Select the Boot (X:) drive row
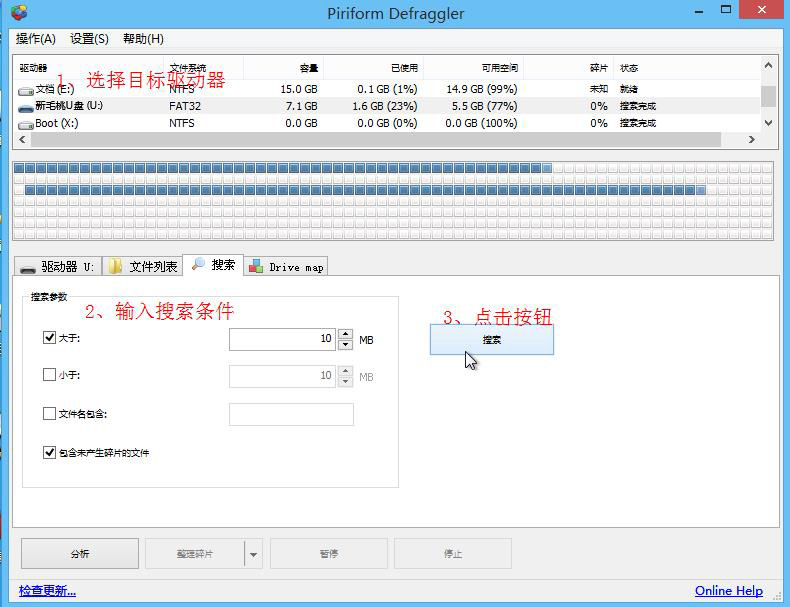 click(387, 123)
